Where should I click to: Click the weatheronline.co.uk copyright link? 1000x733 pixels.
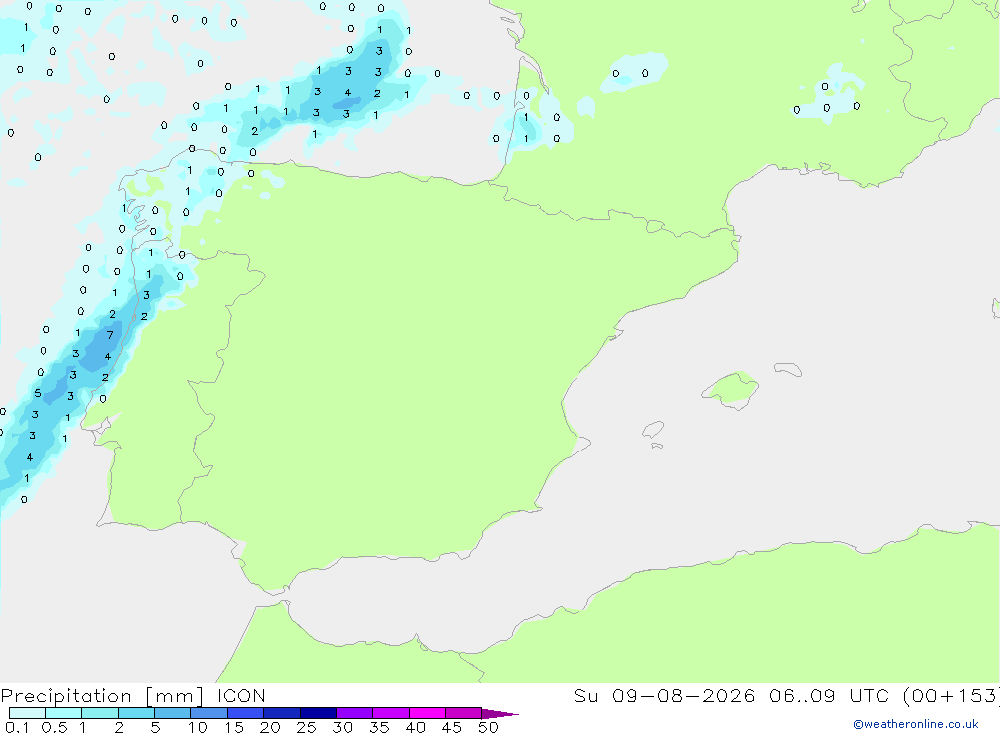tap(916, 724)
